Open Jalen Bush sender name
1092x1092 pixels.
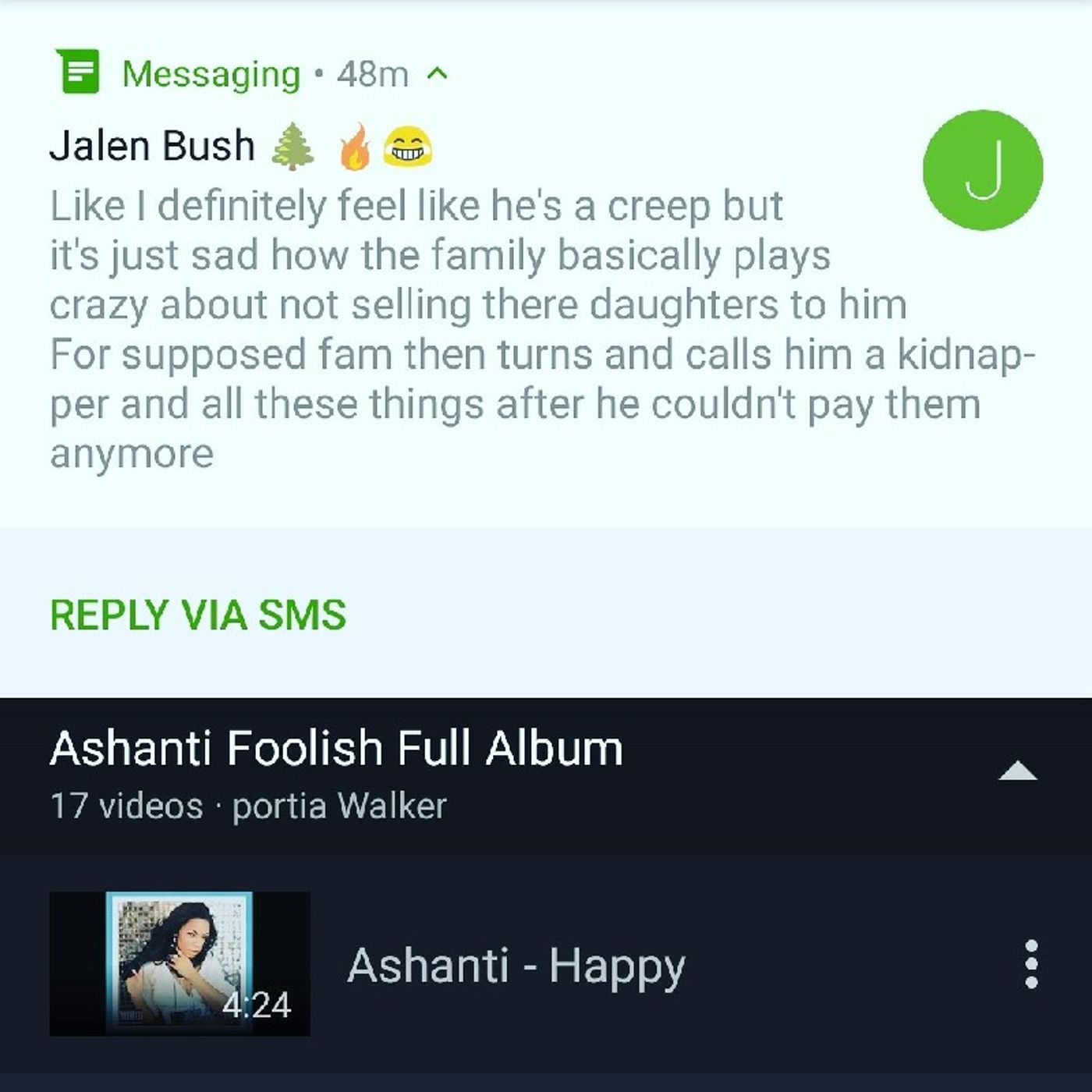(x=152, y=146)
